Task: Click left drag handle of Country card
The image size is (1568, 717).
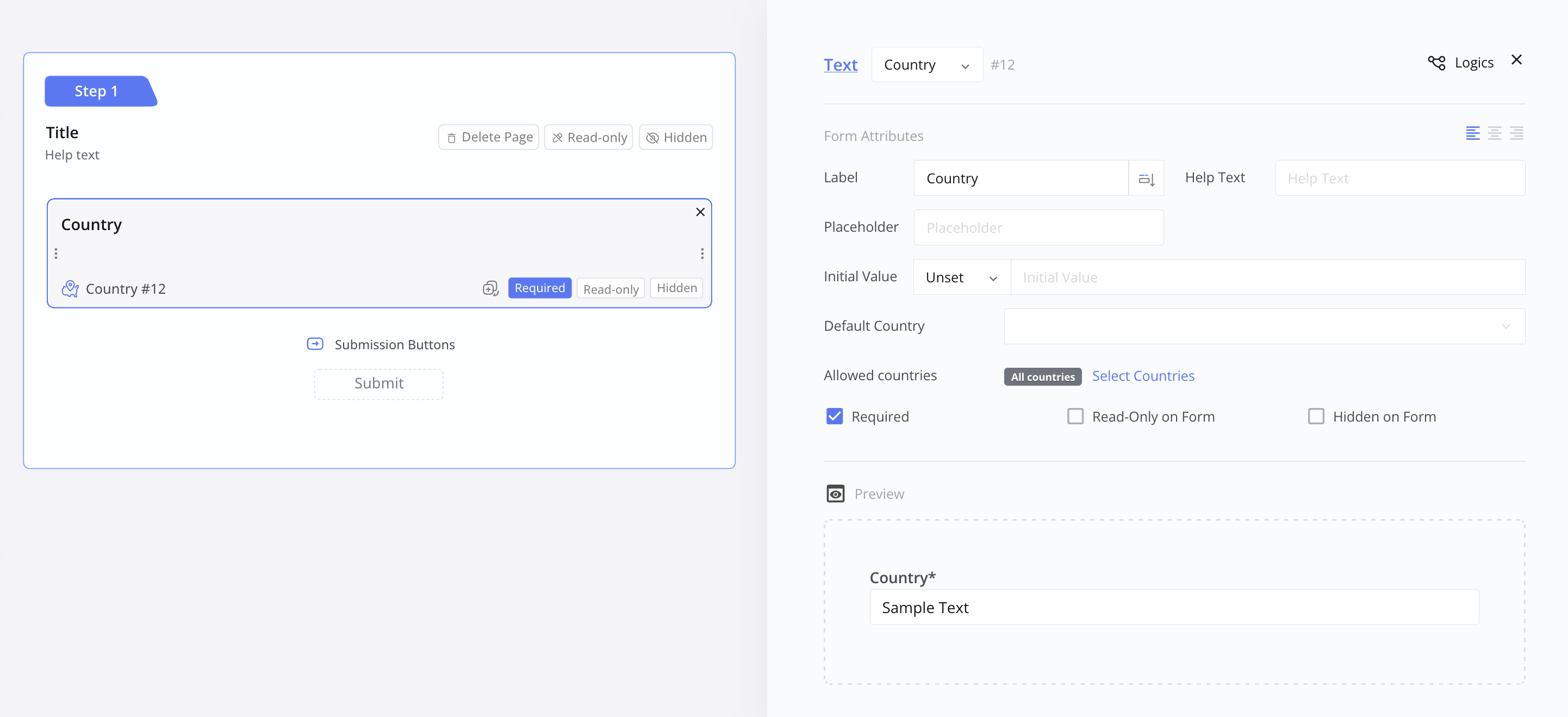Action: click(x=56, y=254)
